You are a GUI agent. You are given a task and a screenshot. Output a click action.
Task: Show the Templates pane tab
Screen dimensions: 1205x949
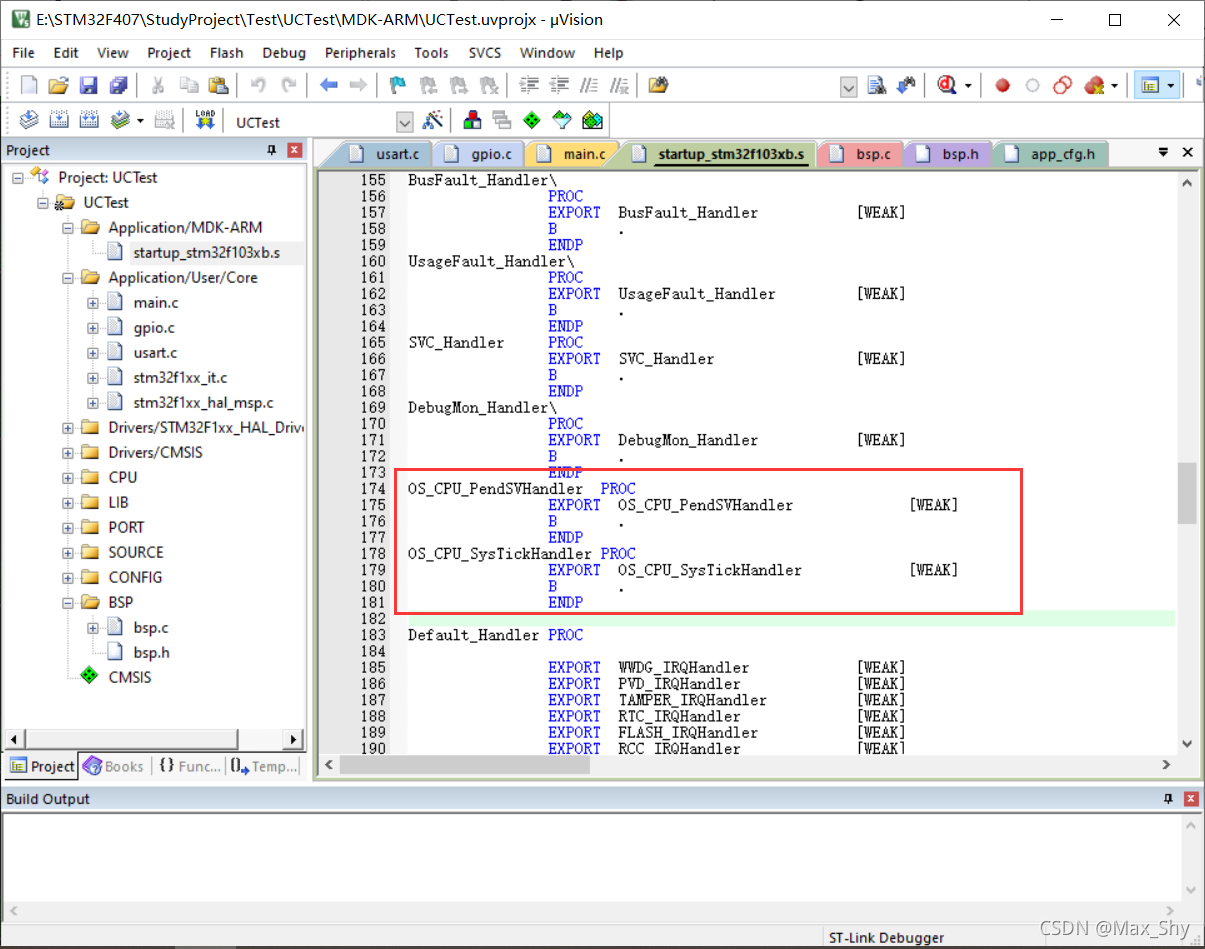click(264, 766)
